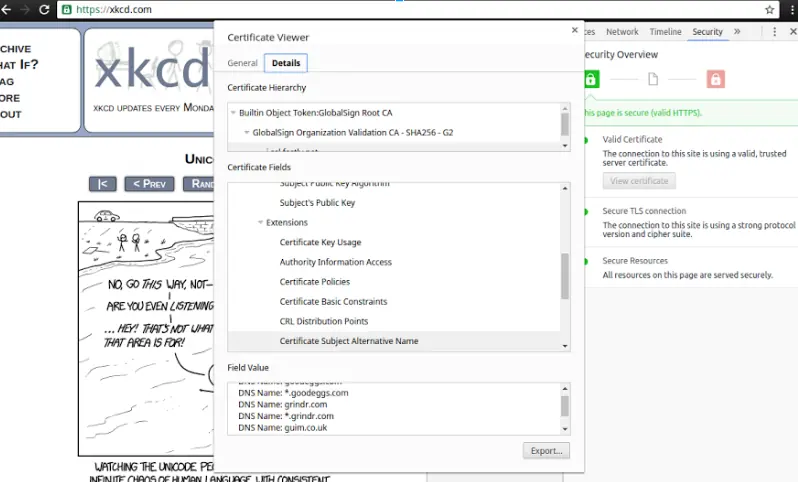Screen dimensions: 798x482
Task: Open the Security tab in DevTools
Action: (707, 32)
